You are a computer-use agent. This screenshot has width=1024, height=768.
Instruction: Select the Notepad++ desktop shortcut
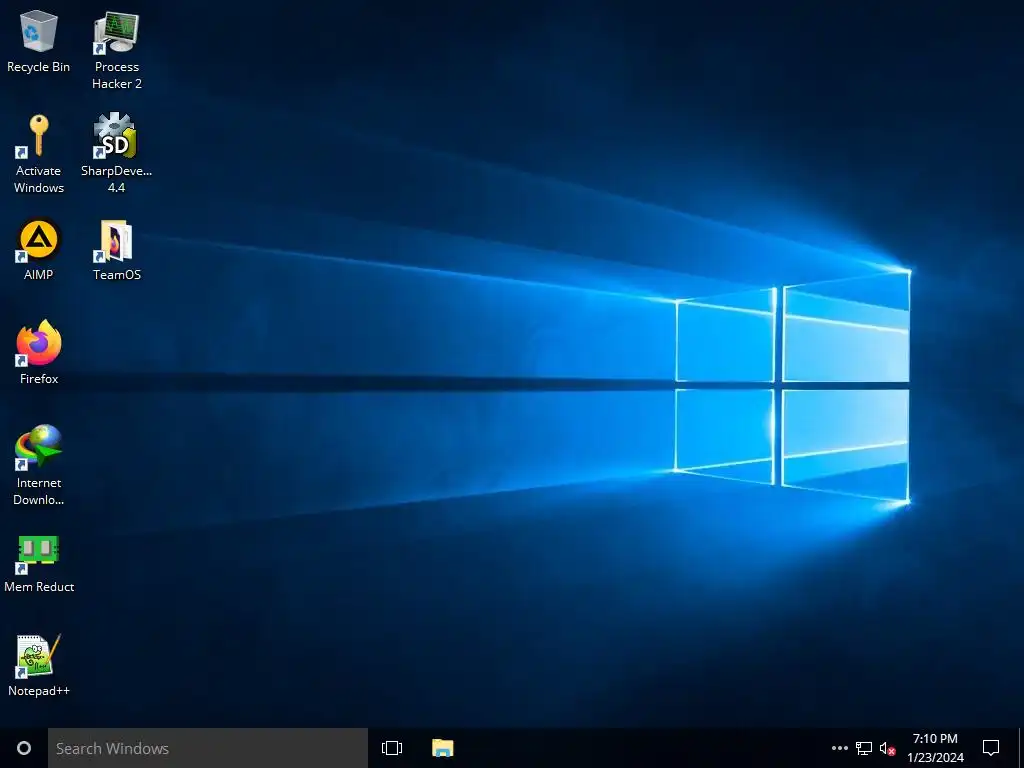pos(39,665)
